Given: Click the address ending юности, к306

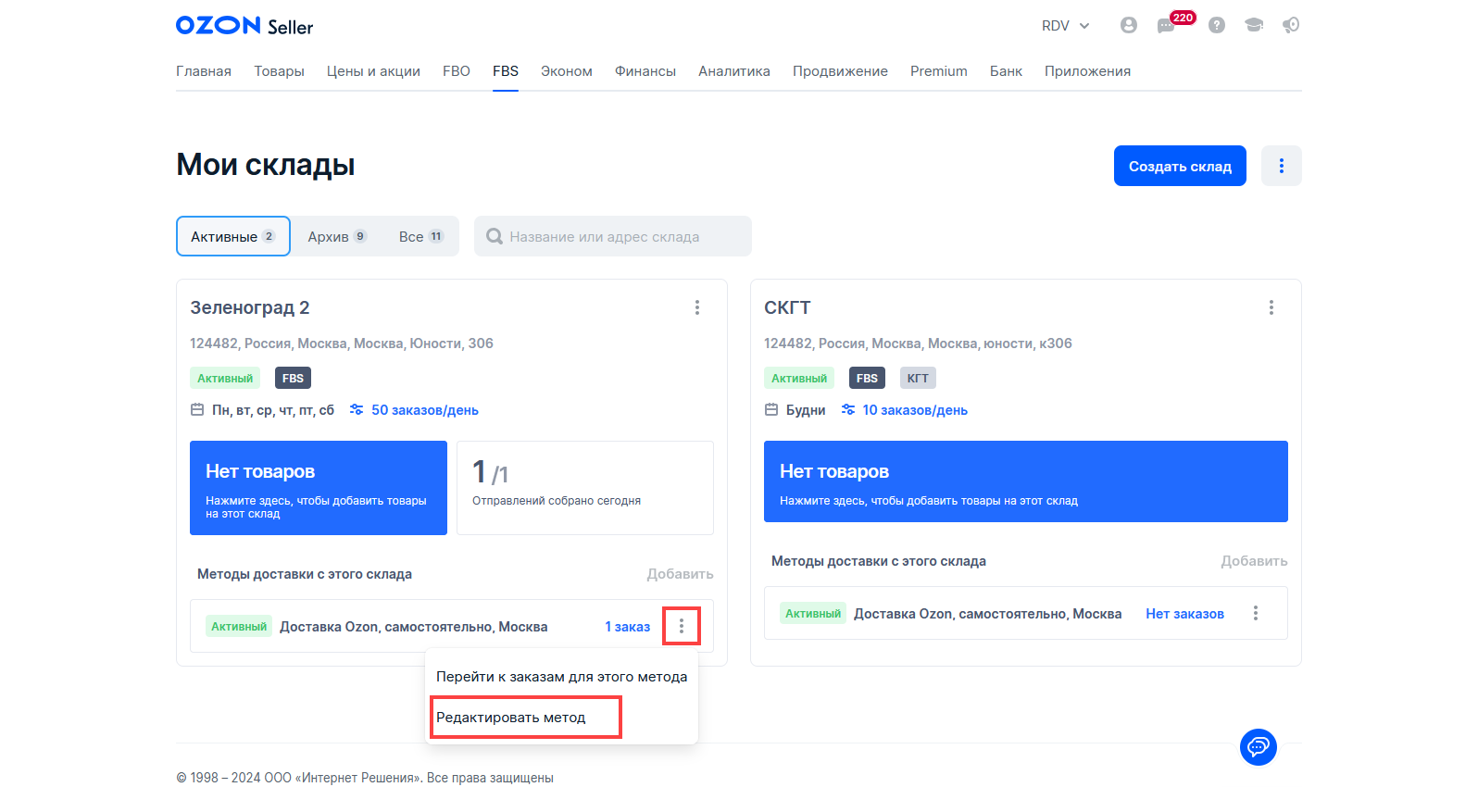Looking at the screenshot, I should 918,344.
